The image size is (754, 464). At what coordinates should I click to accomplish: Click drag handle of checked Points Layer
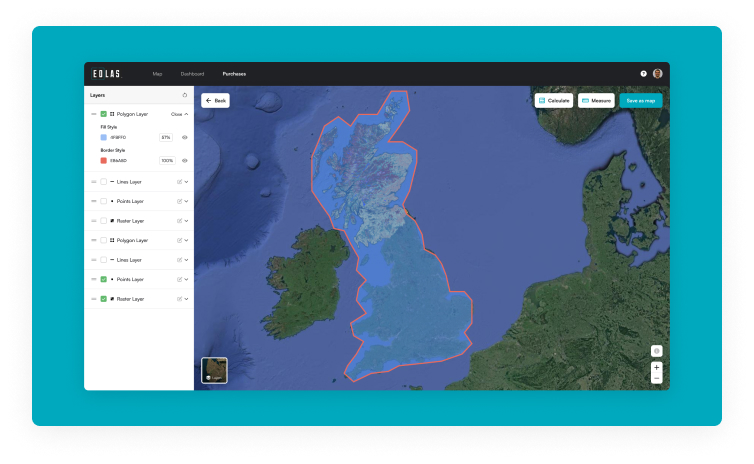94,279
